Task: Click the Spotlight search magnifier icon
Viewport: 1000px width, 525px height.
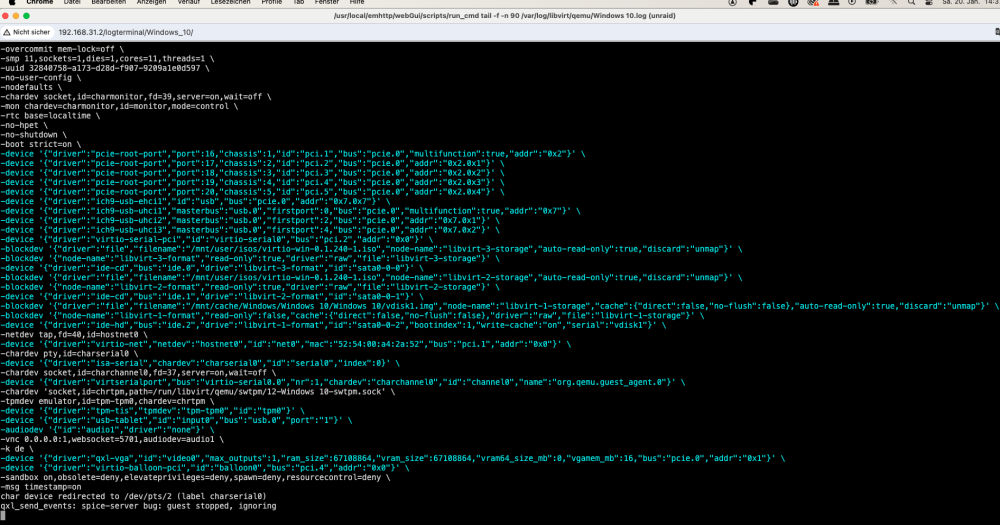Action: pos(911,2)
